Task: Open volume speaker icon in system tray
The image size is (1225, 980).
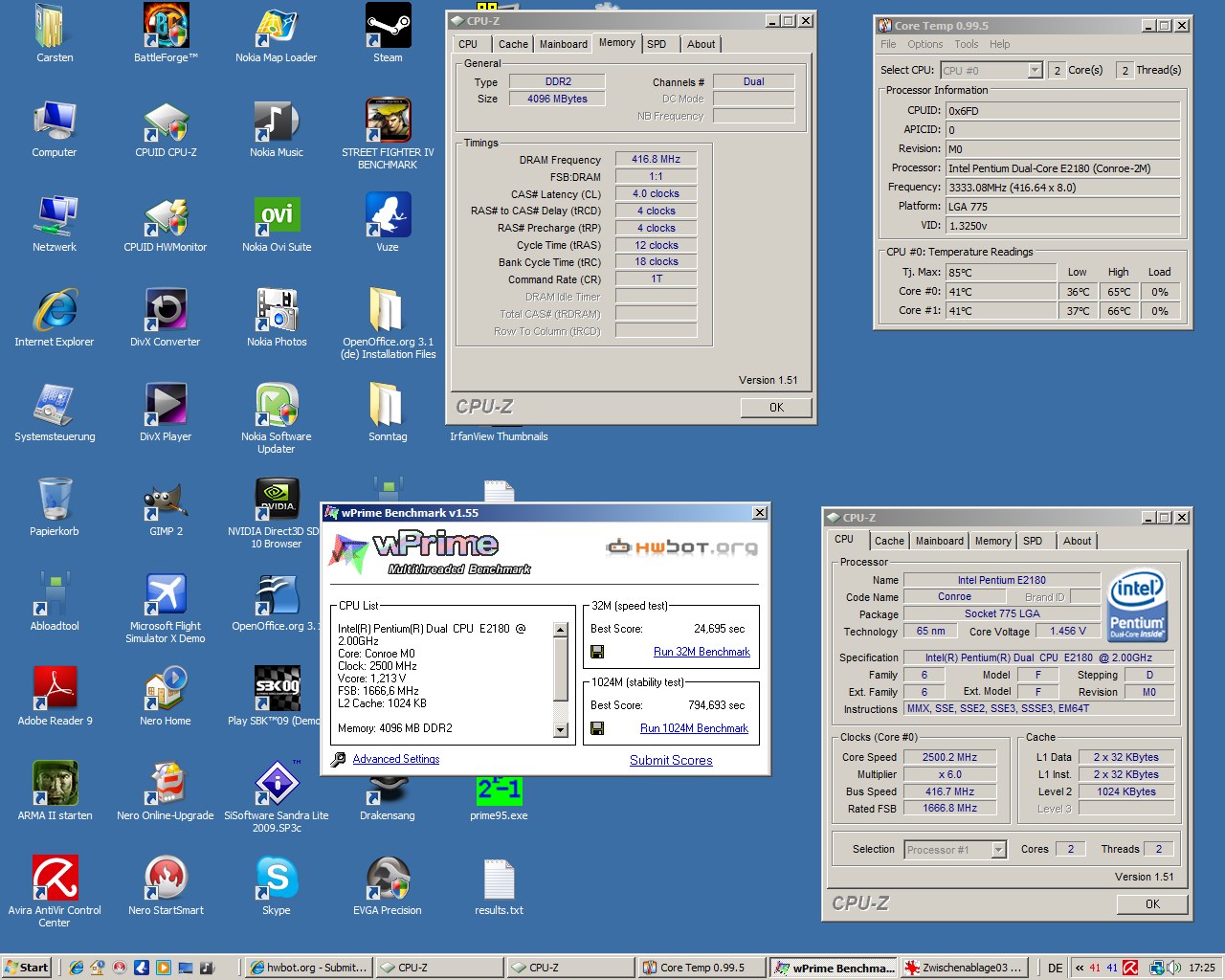Action: [1173, 968]
